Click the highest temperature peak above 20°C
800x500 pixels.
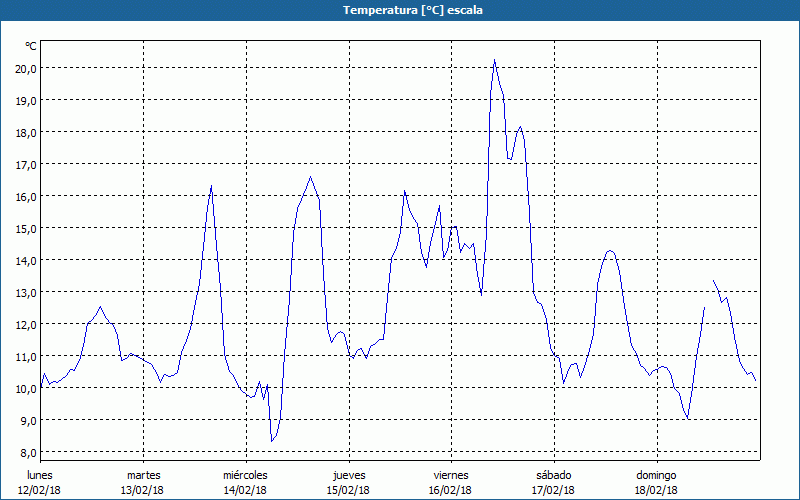point(494,61)
